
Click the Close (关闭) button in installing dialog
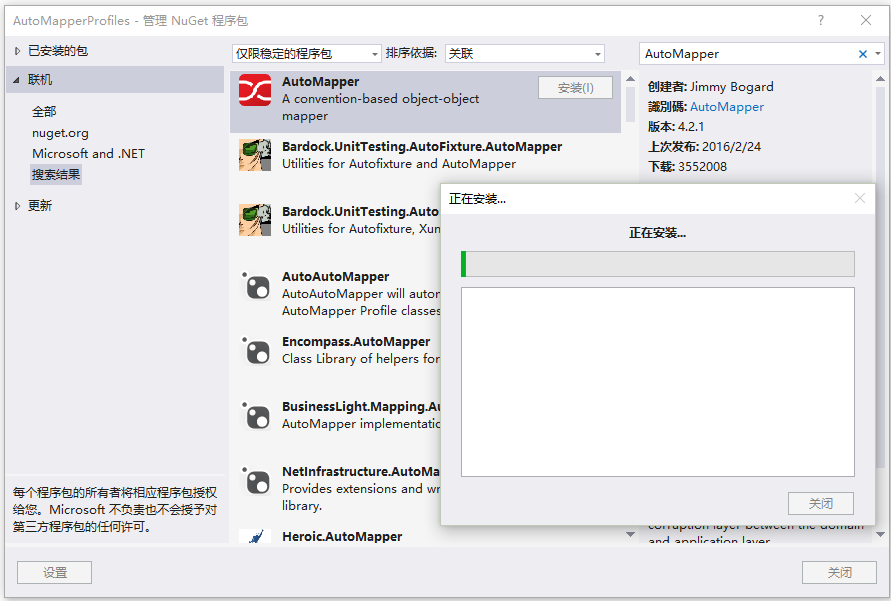[x=821, y=503]
